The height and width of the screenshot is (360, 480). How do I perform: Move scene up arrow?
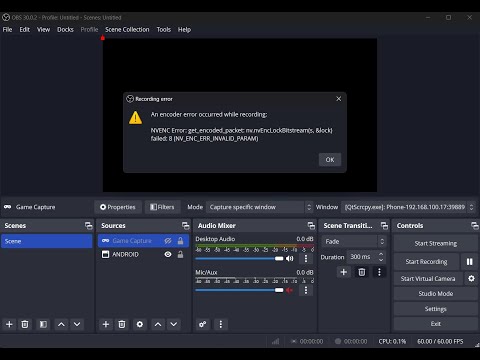pos(61,324)
